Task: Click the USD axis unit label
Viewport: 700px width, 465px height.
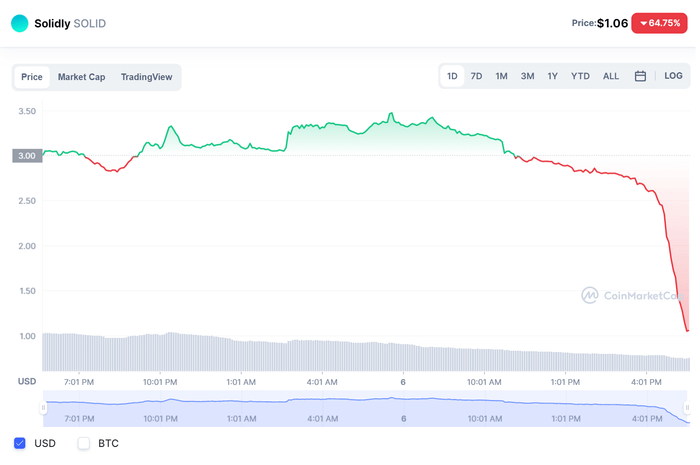Action: coord(27,381)
